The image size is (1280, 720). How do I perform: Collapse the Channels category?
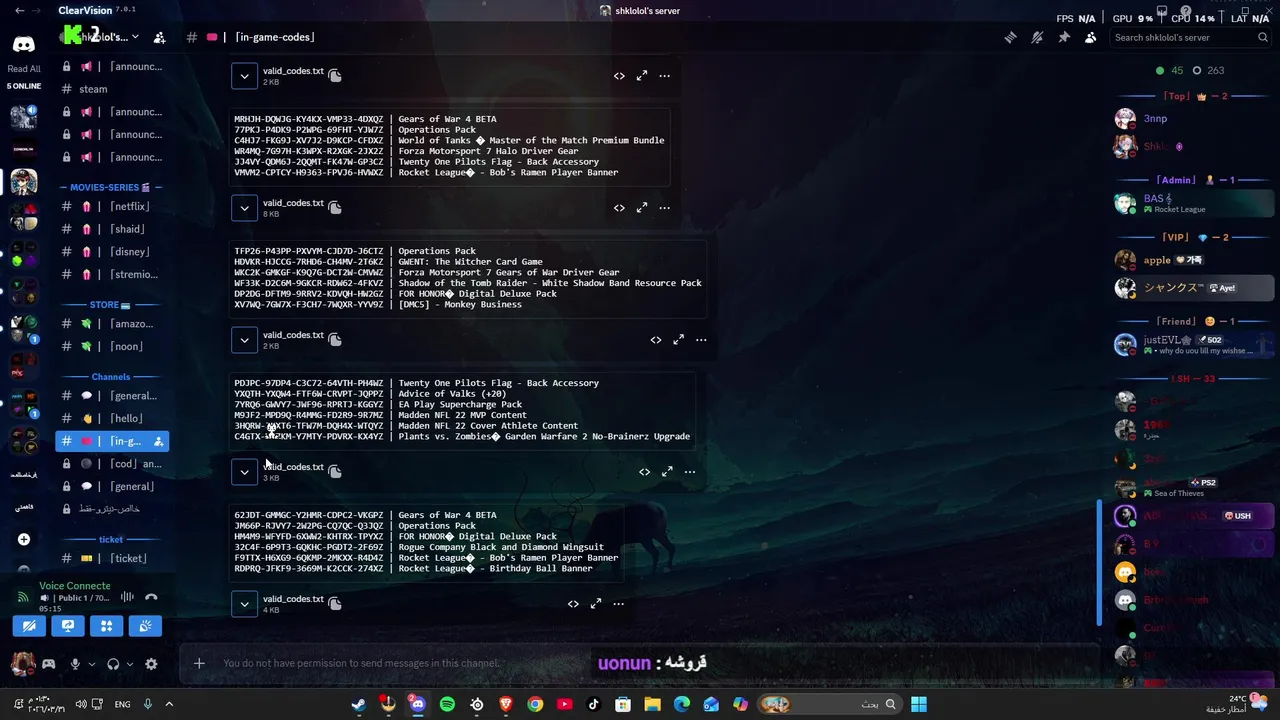coord(110,377)
